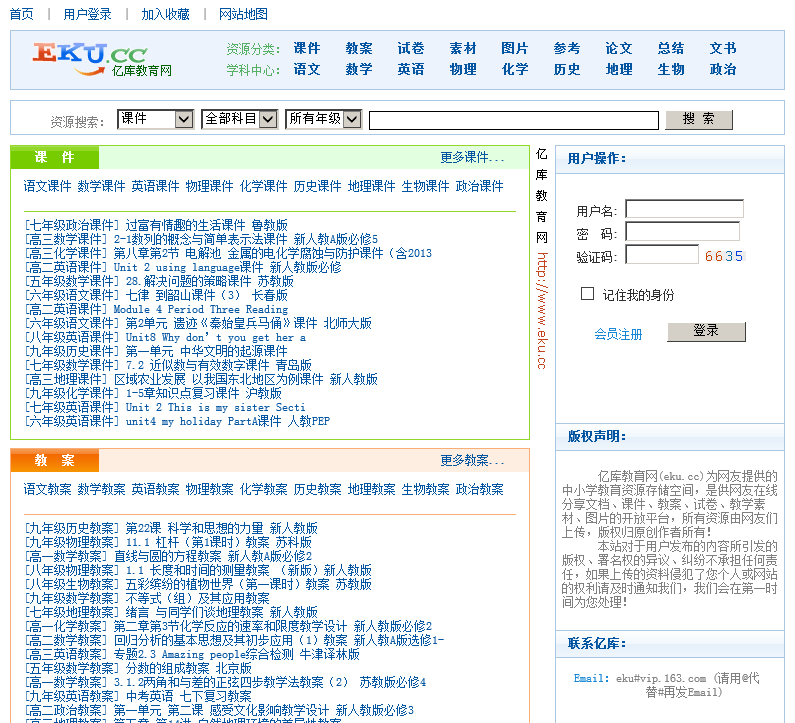Select the 英语 subject in header
Viewport: 795px width, 723px height.
[411, 69]
